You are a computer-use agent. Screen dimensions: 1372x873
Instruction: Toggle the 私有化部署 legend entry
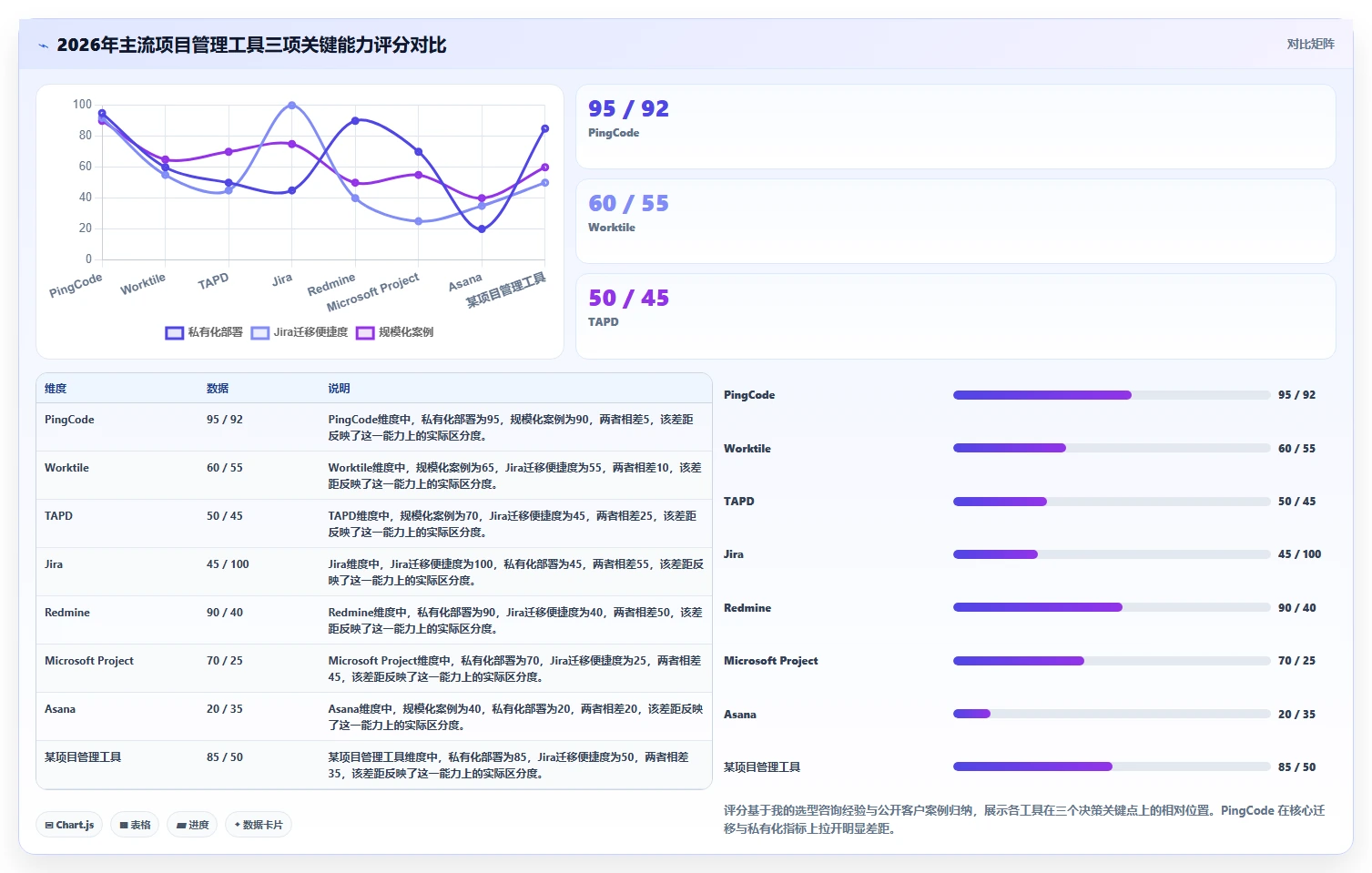tap(204, 332)
